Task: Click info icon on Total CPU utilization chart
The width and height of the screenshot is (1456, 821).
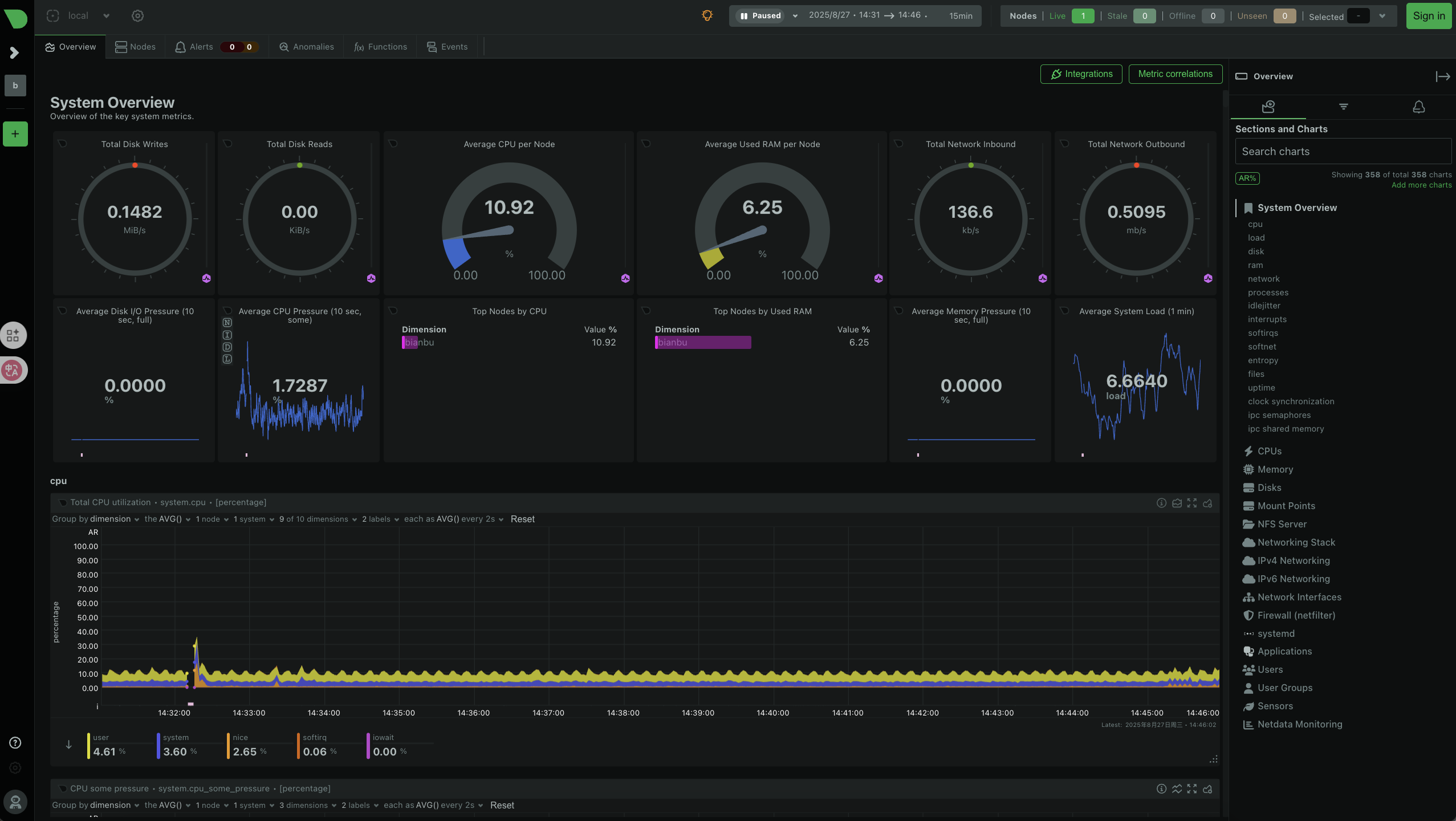Action: 1161,503
